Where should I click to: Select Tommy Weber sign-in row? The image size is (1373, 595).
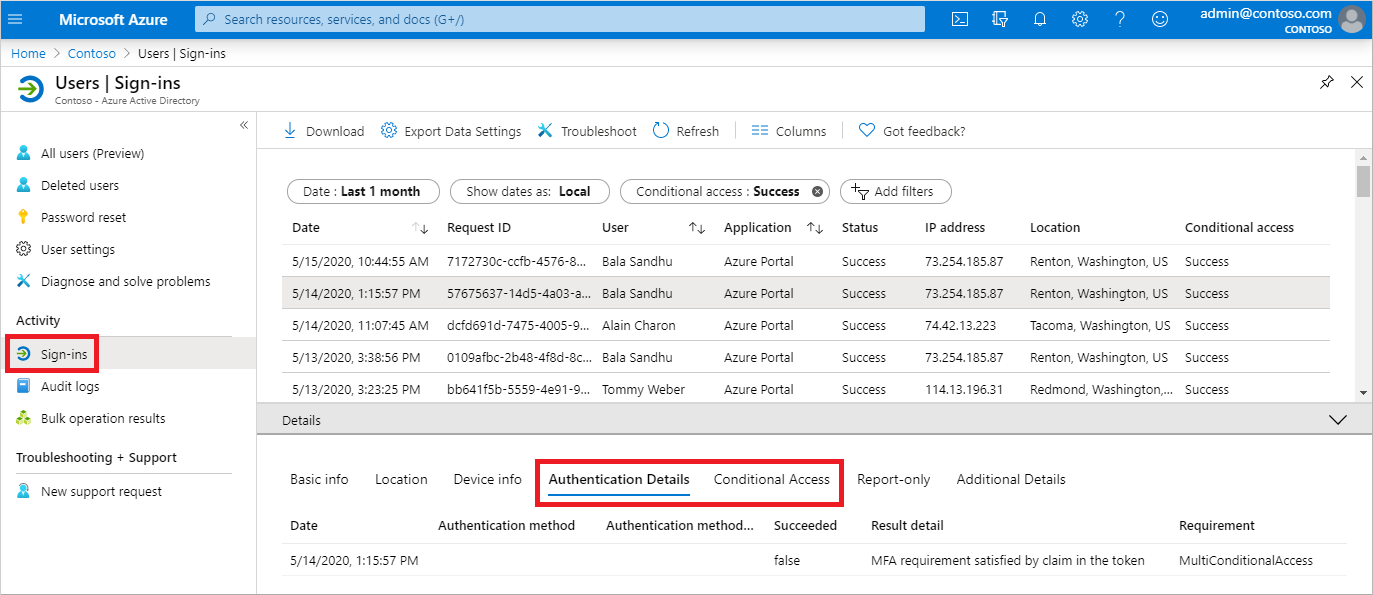pos(806,389)
